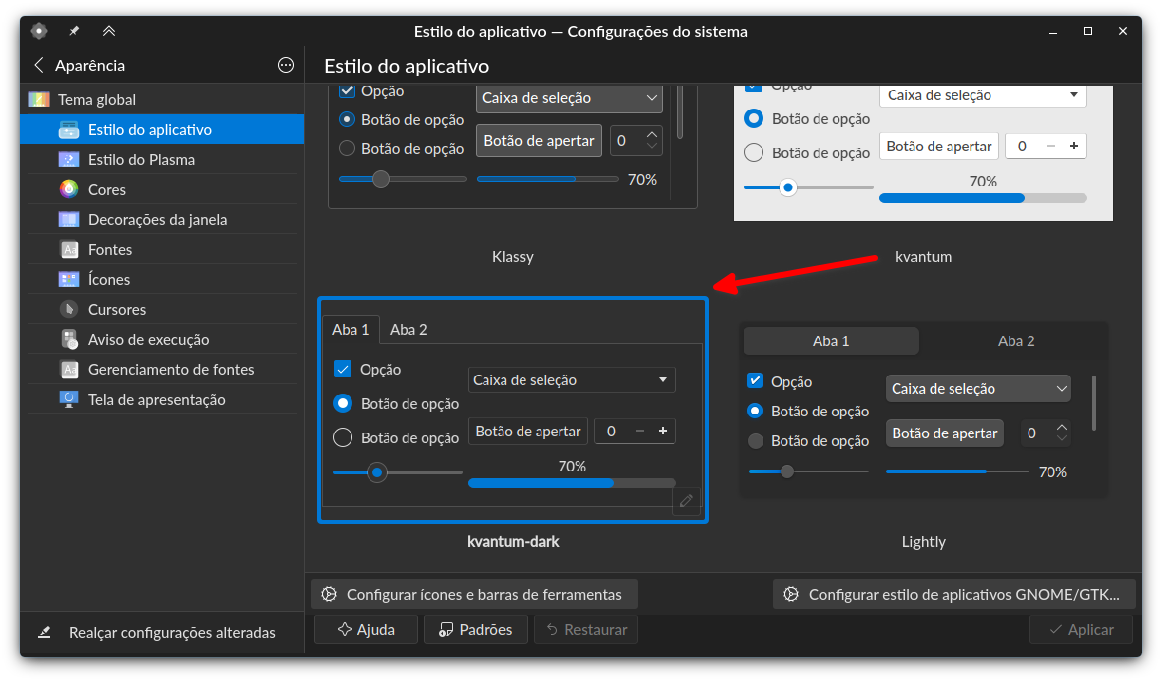Select second Botão de opção in Klassy preview

(347, 148)
